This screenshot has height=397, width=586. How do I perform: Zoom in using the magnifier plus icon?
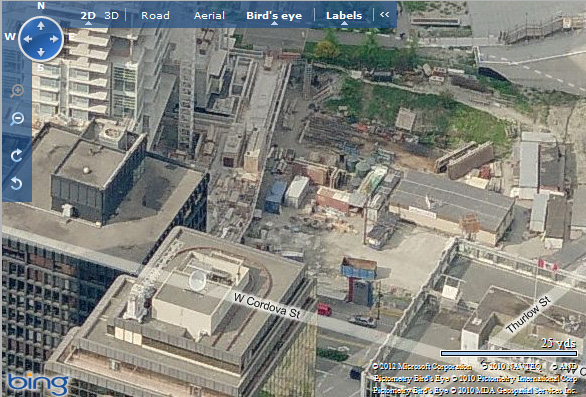[17, 91]
